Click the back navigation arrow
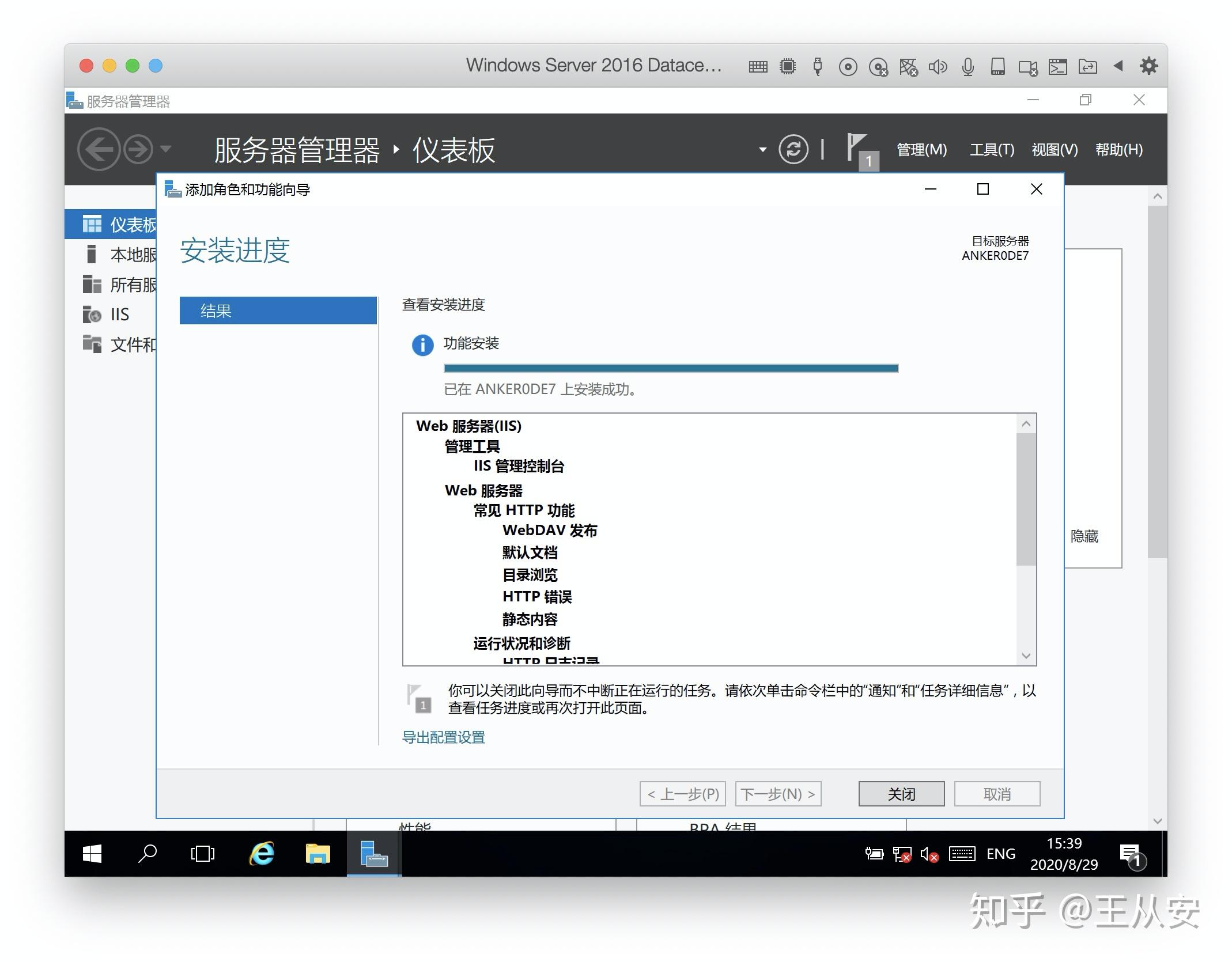This screenshot has height=962, width=1232. 99,149
